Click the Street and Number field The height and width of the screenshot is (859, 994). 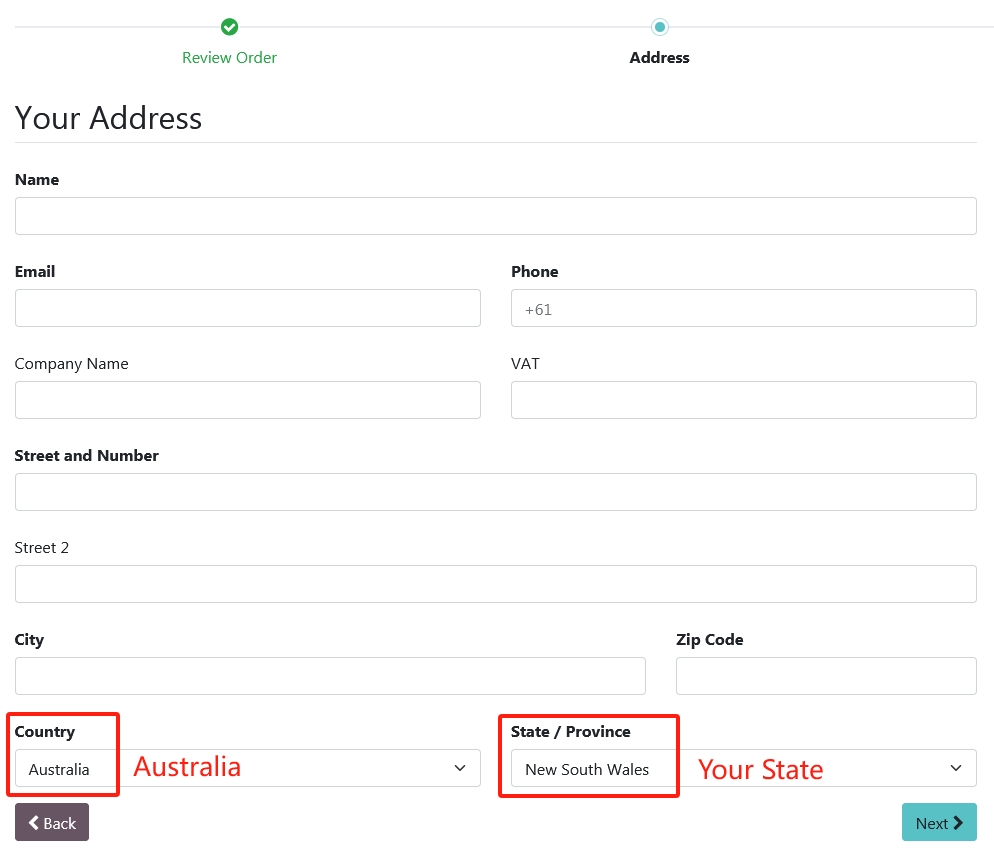click(496, 491)
